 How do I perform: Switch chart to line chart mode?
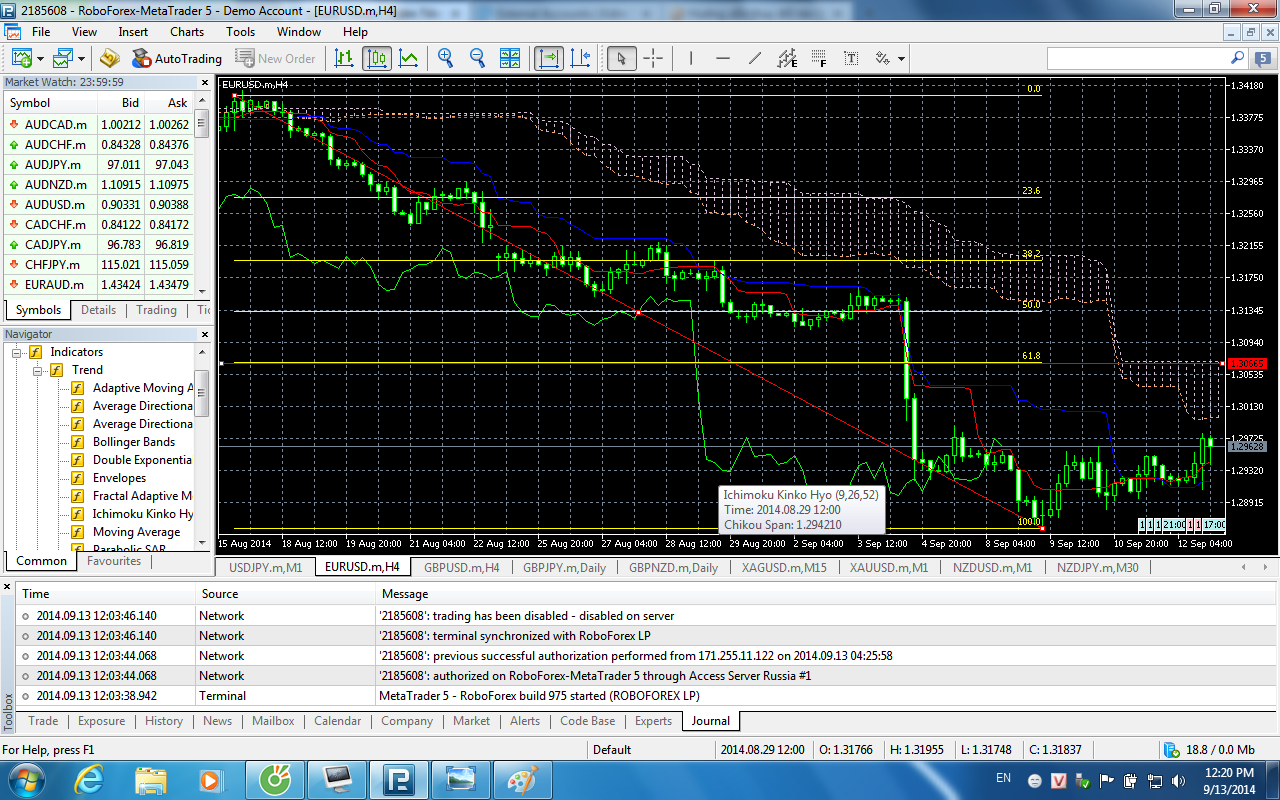pyautogui.click(x=409, y=58)
